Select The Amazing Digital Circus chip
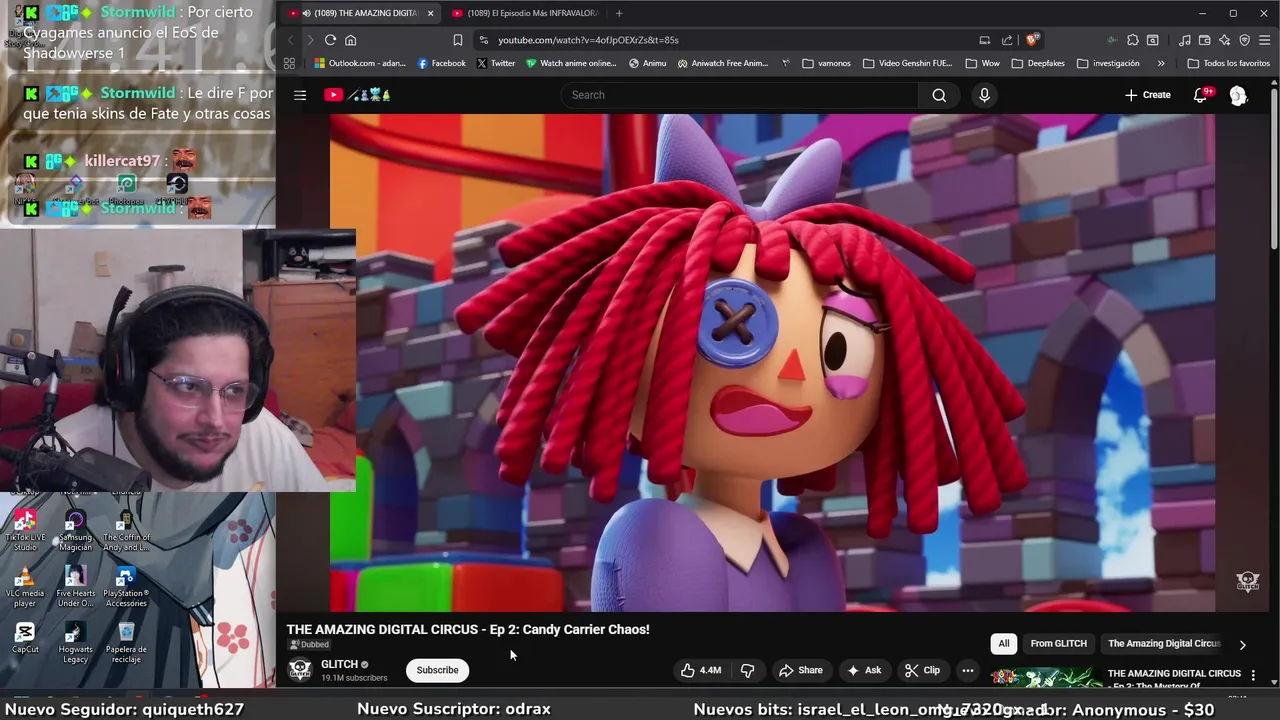Image resolution: width=1280 pixels, height=720 pixels. coord(1164,644)
